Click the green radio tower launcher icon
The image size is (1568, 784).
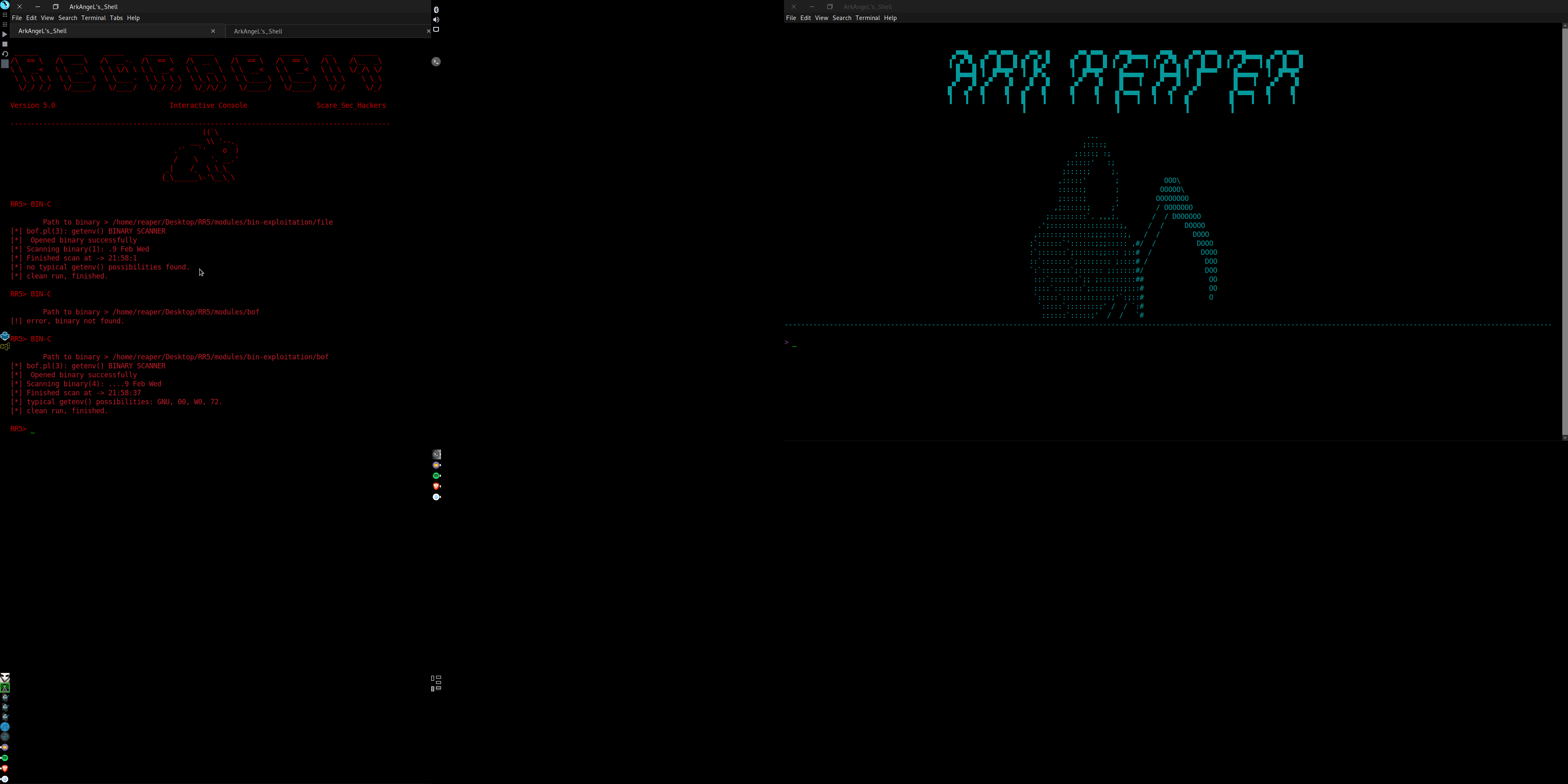click(5, 687)
